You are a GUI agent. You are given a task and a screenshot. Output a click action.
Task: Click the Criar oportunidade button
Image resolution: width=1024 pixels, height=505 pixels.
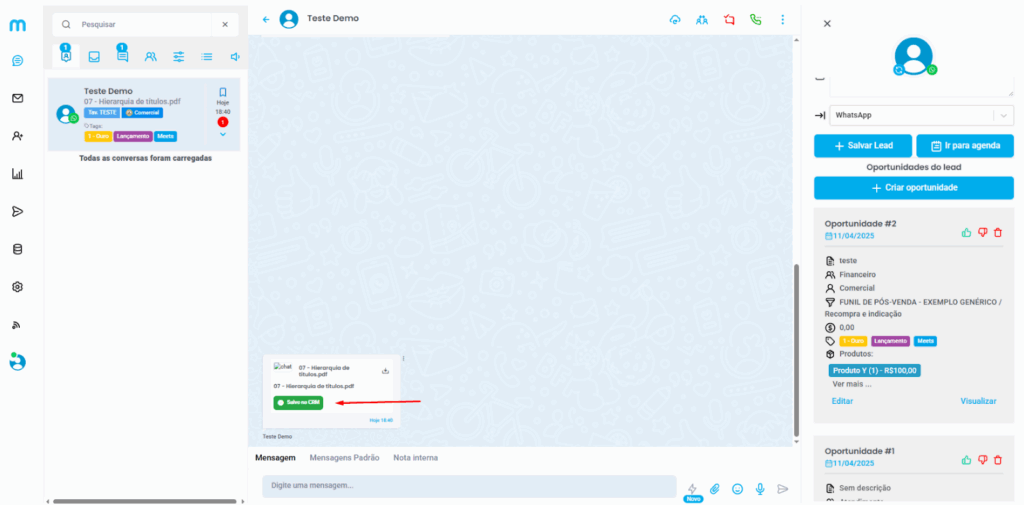tap(913, 188)
